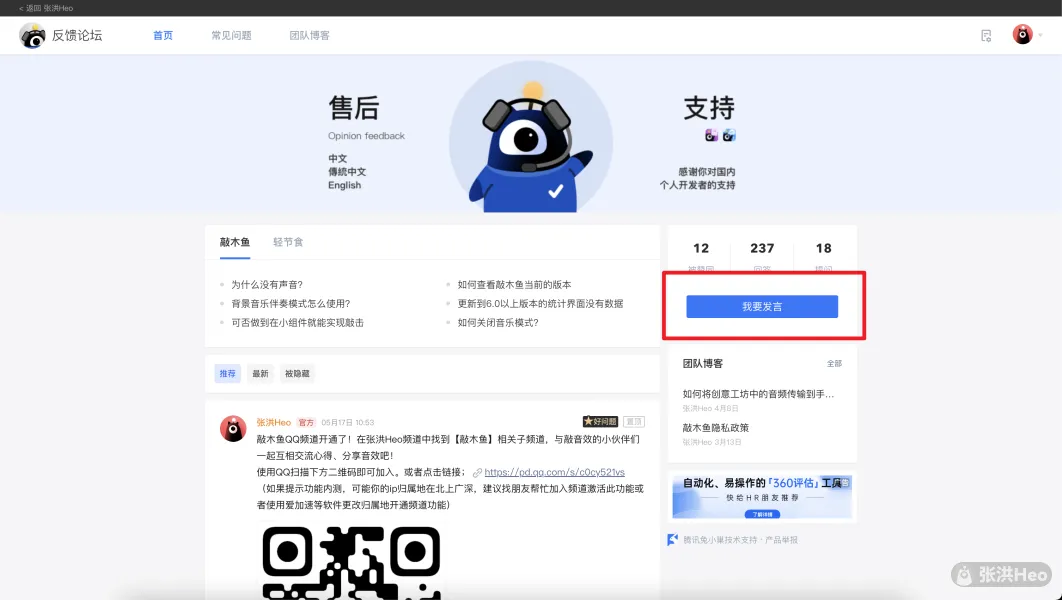
Task: Click the 我要发言 button
Action: (x=762, y=307)
